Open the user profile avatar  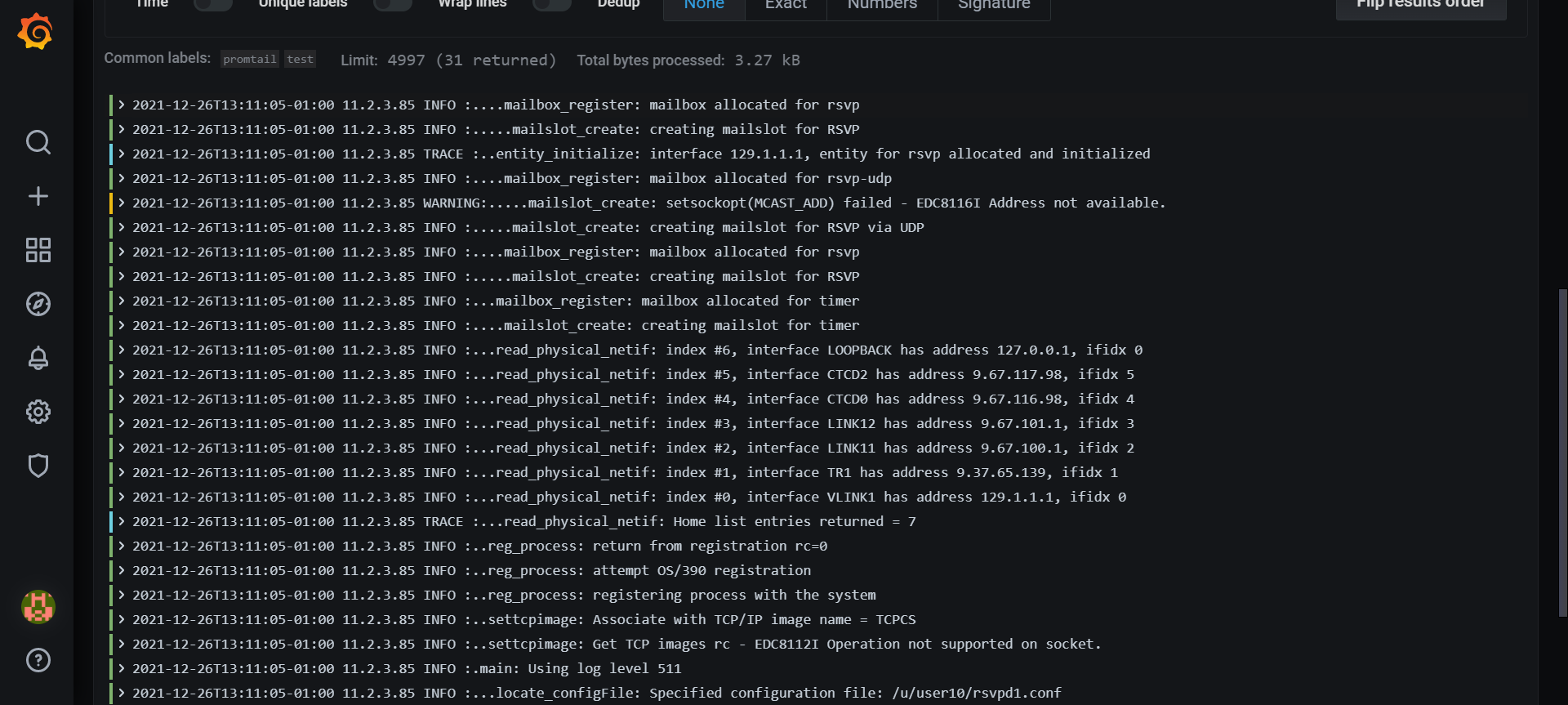38,607
